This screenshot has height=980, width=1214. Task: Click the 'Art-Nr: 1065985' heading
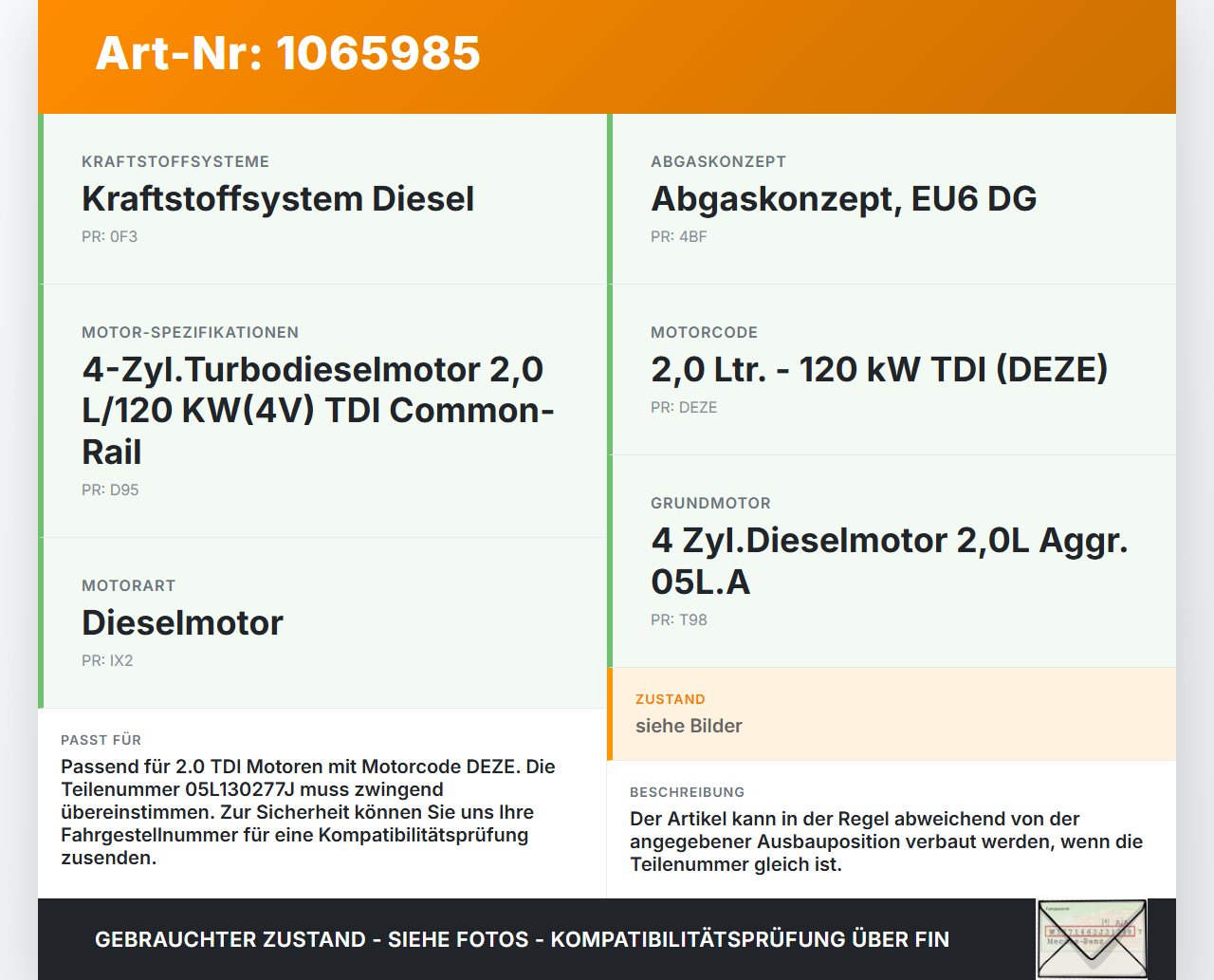(287, 53)
